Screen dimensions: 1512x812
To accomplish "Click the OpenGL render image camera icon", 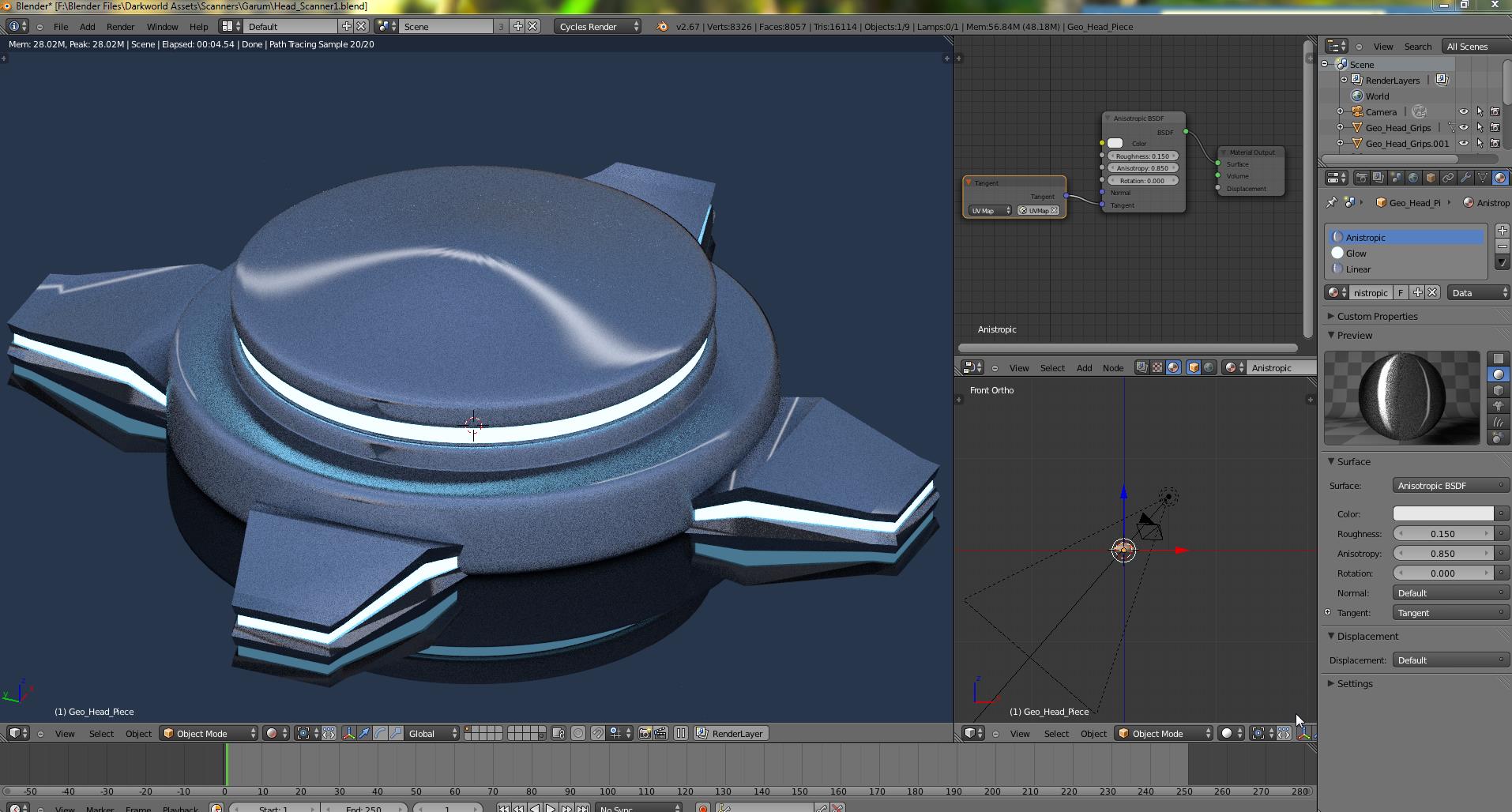I will (x=645, y=734).
